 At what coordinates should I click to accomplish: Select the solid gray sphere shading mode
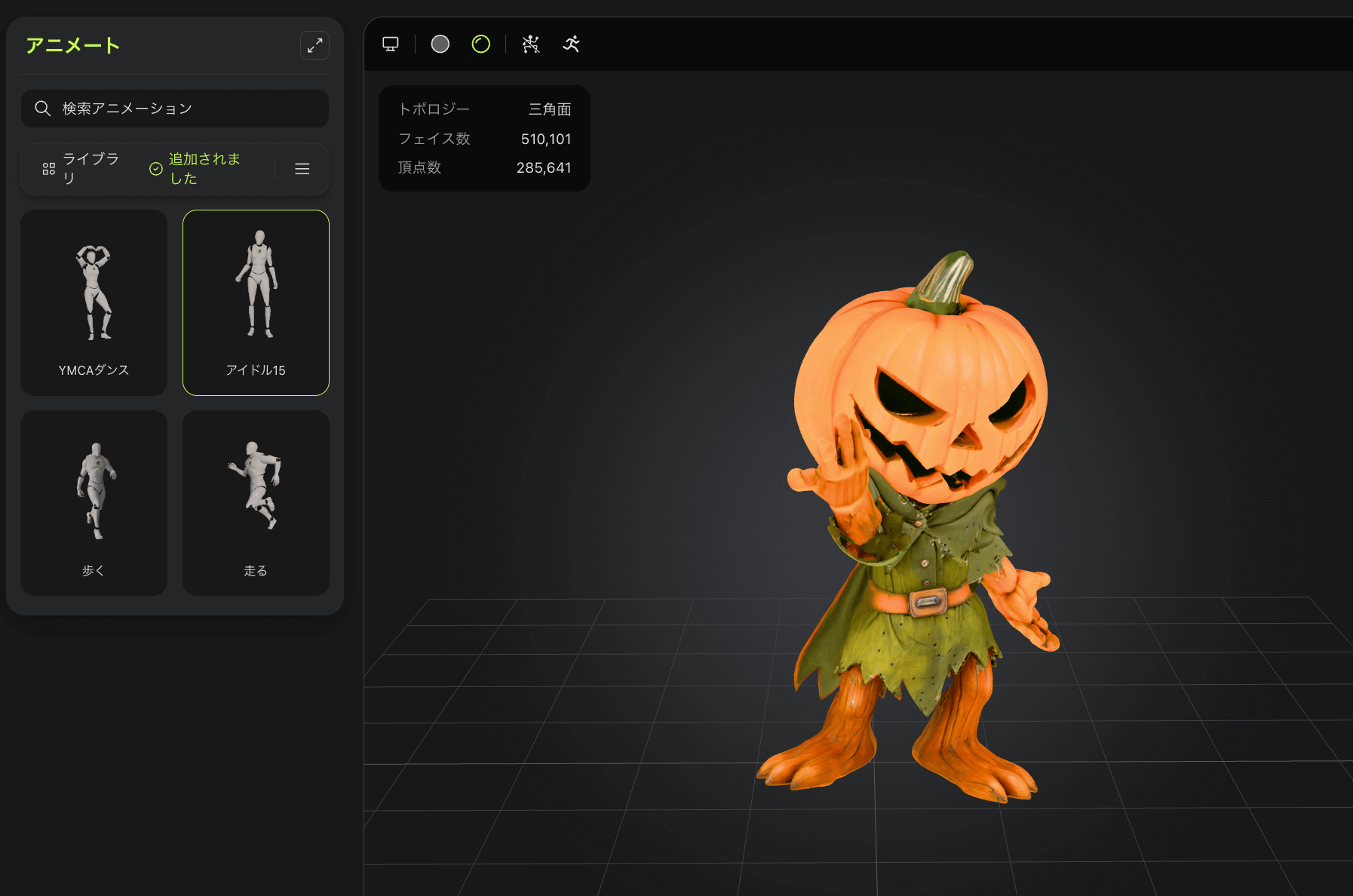click(440, 44)
